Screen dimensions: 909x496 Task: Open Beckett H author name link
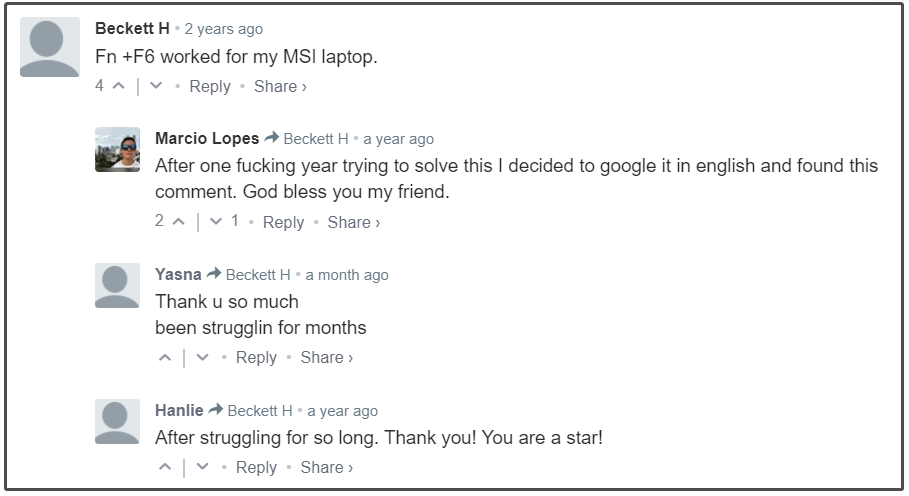(x=132, y=28)
